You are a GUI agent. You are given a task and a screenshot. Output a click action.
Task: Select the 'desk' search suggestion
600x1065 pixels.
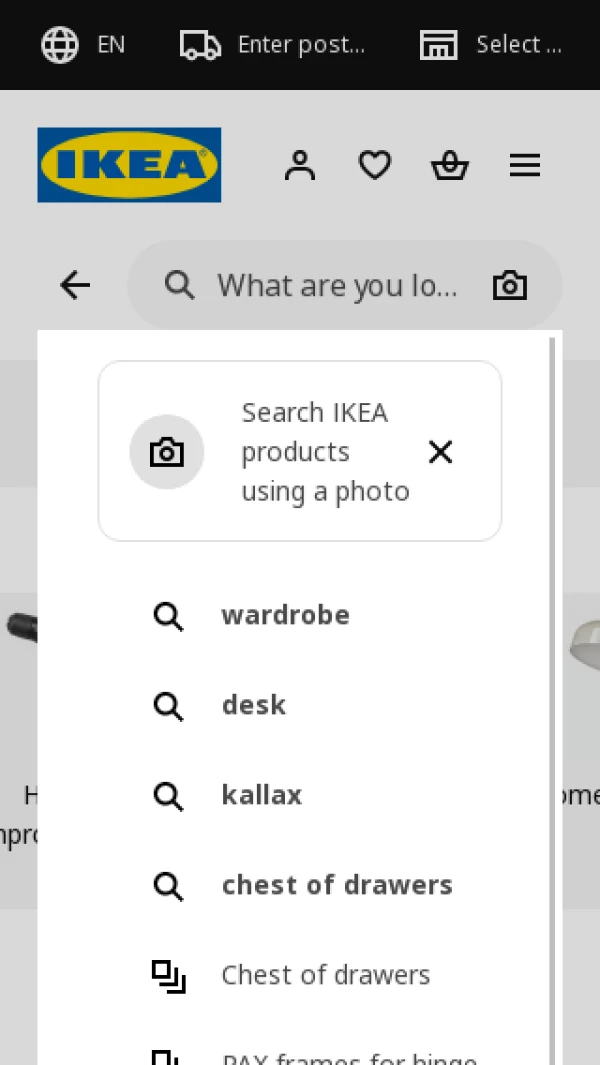[254, 705]
